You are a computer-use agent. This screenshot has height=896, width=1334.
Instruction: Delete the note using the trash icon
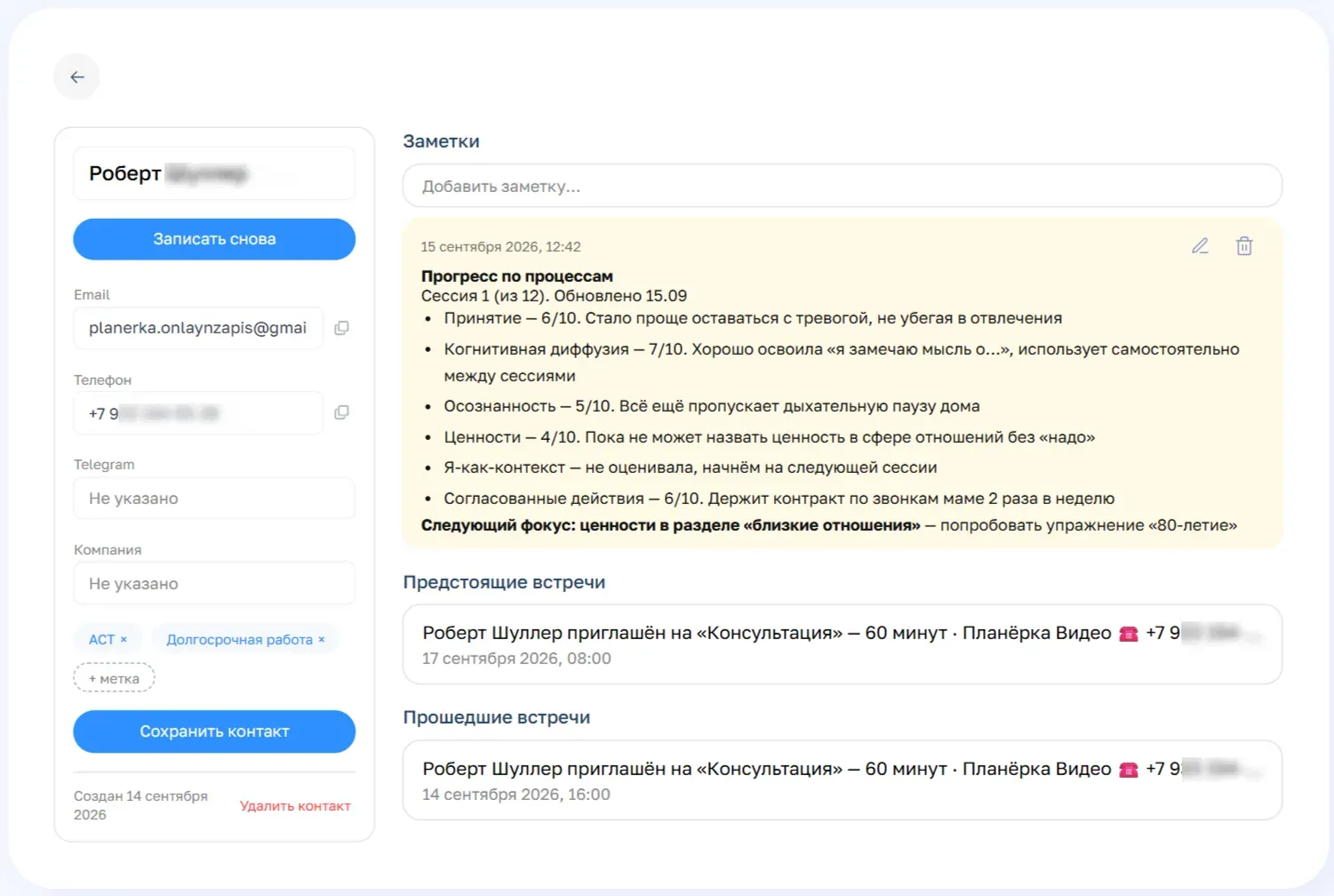tap(1244, 246)
